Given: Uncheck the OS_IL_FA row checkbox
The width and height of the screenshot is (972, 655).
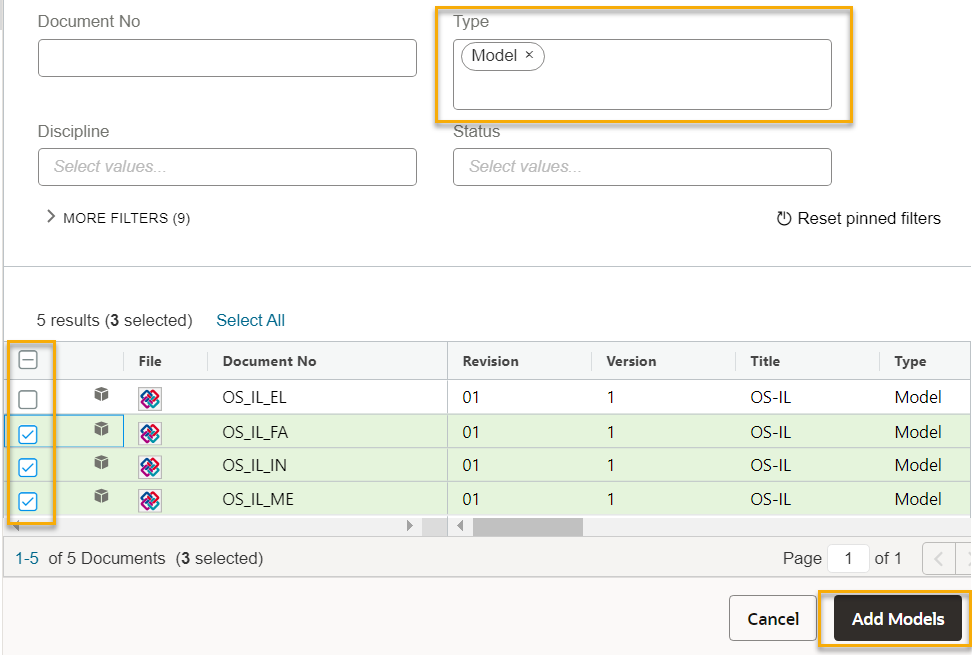Looking at the screenshot, I should coord(28,434).
